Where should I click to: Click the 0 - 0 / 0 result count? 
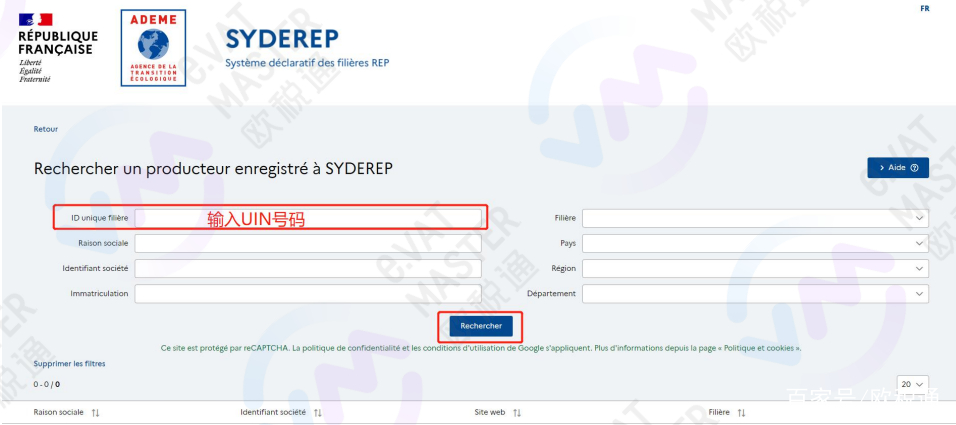46,384
